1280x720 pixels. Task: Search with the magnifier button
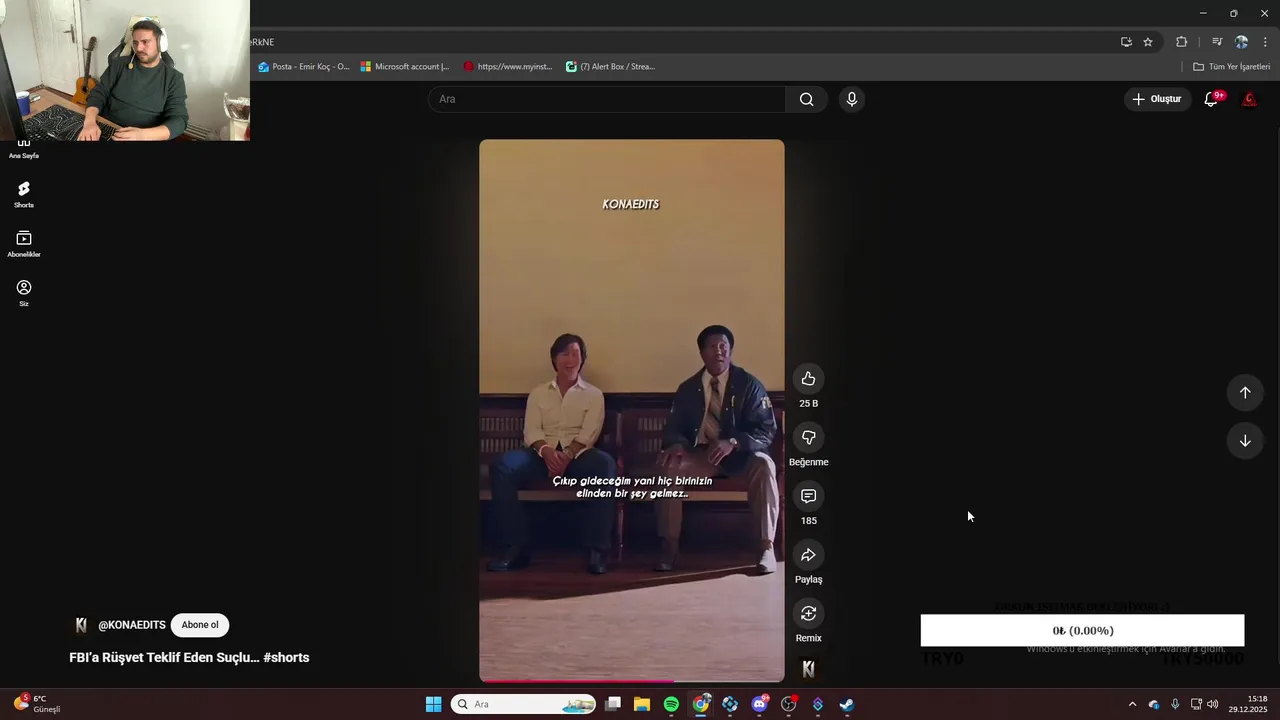pyautogui.click(x=806, y=99)
